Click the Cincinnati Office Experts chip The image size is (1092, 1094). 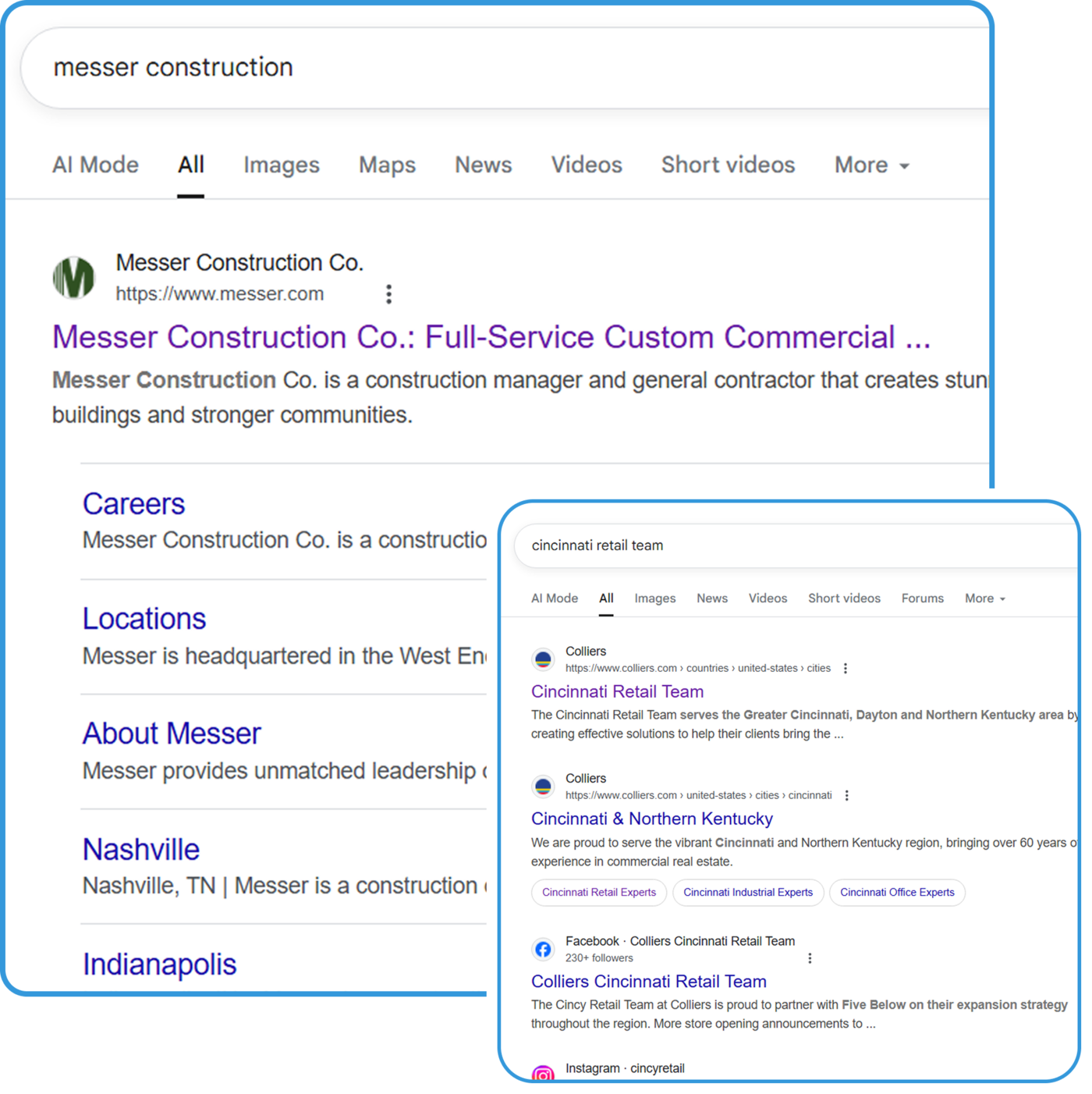tap(897, 893)
